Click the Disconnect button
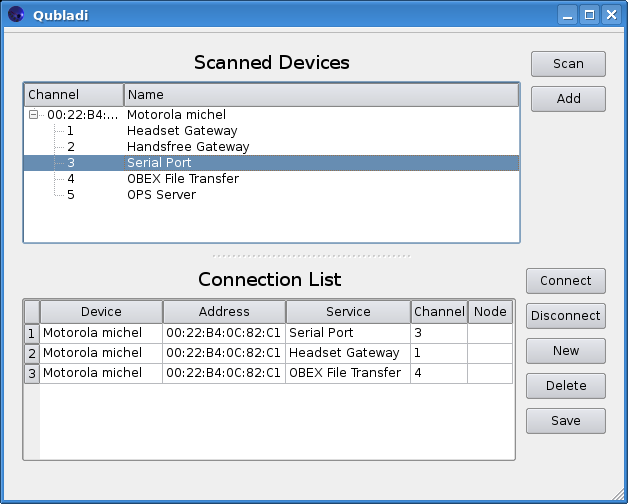 tap(566, 316)
